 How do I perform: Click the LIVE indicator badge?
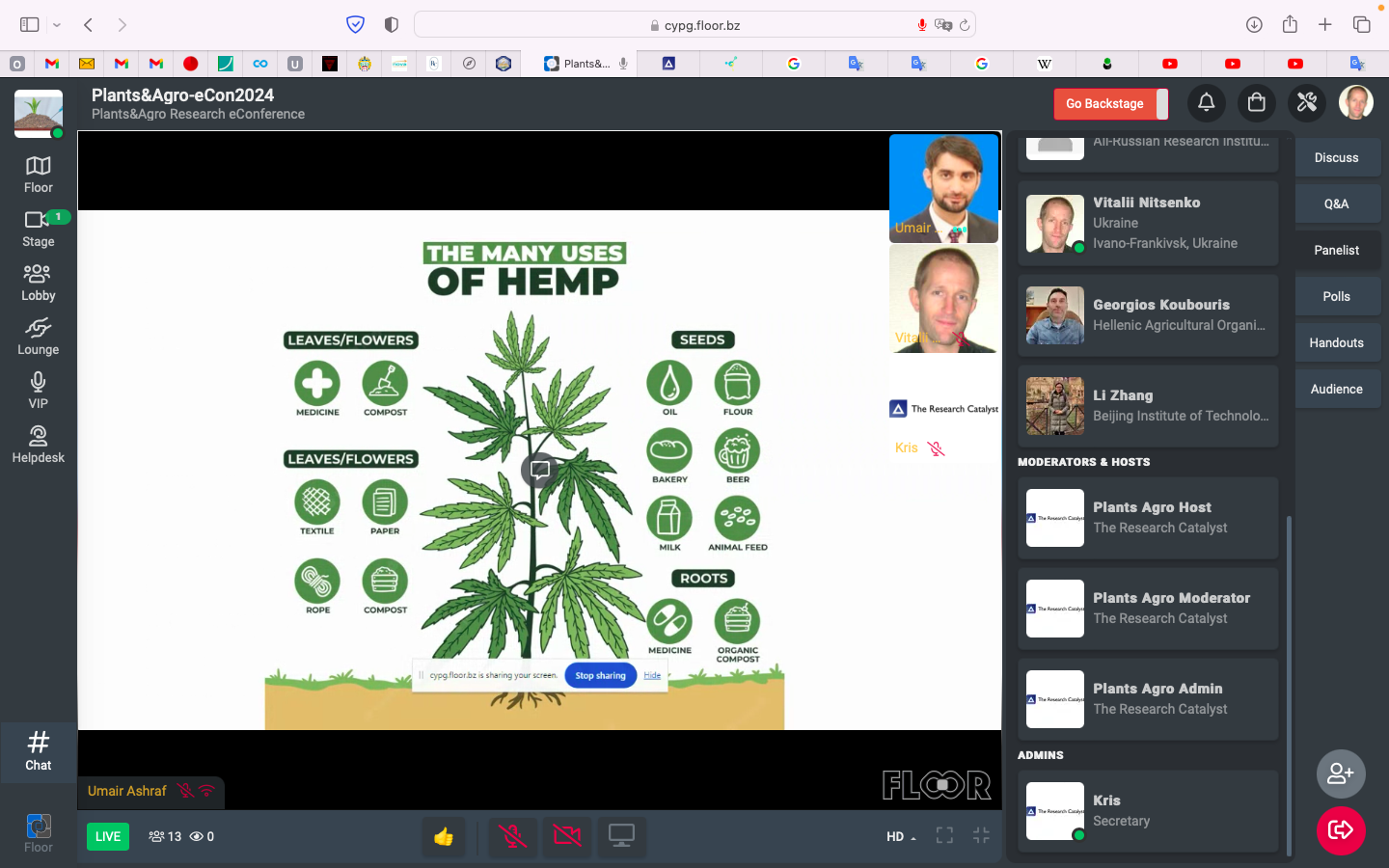click(108, 836)
